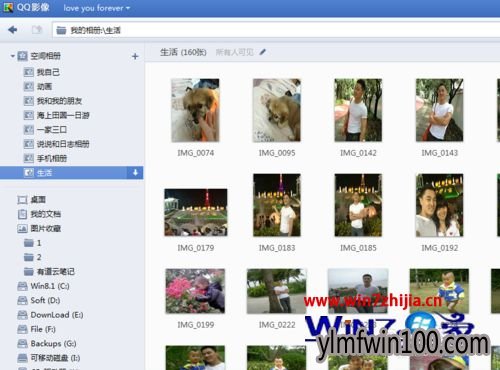Image resolution: width=500 pixels, height=370 pixels.
Task: Select thumbnail IMG_0179
Action: [x=196, y=213]
